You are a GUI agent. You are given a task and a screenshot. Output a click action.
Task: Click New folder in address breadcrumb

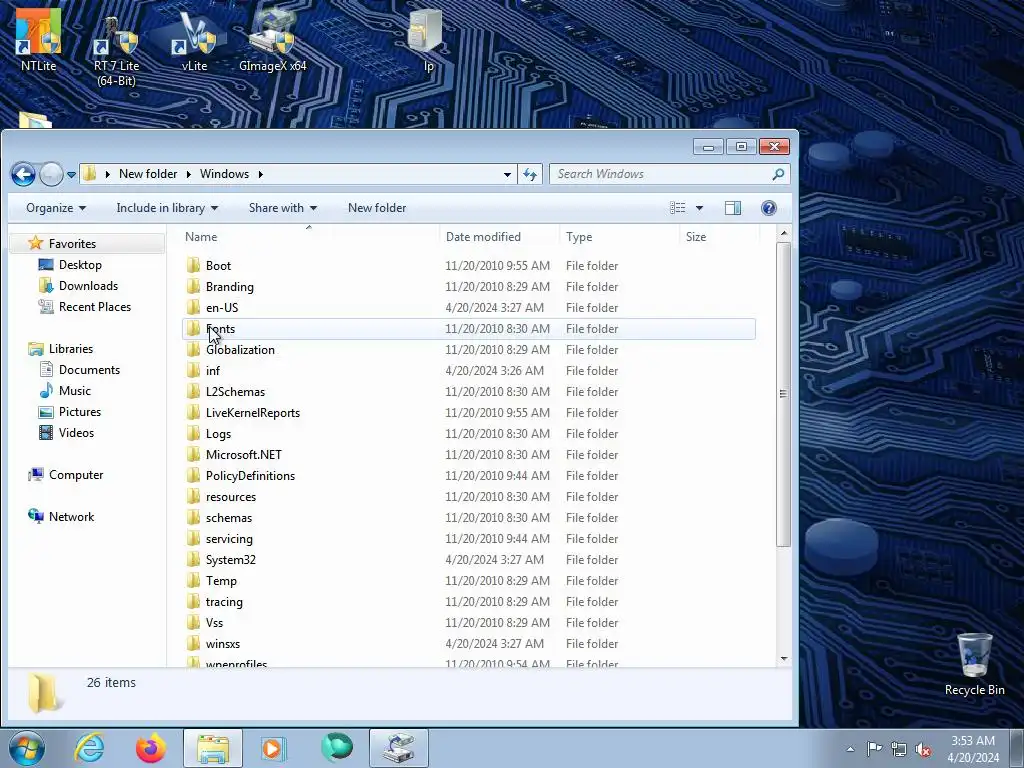(148, 174)
